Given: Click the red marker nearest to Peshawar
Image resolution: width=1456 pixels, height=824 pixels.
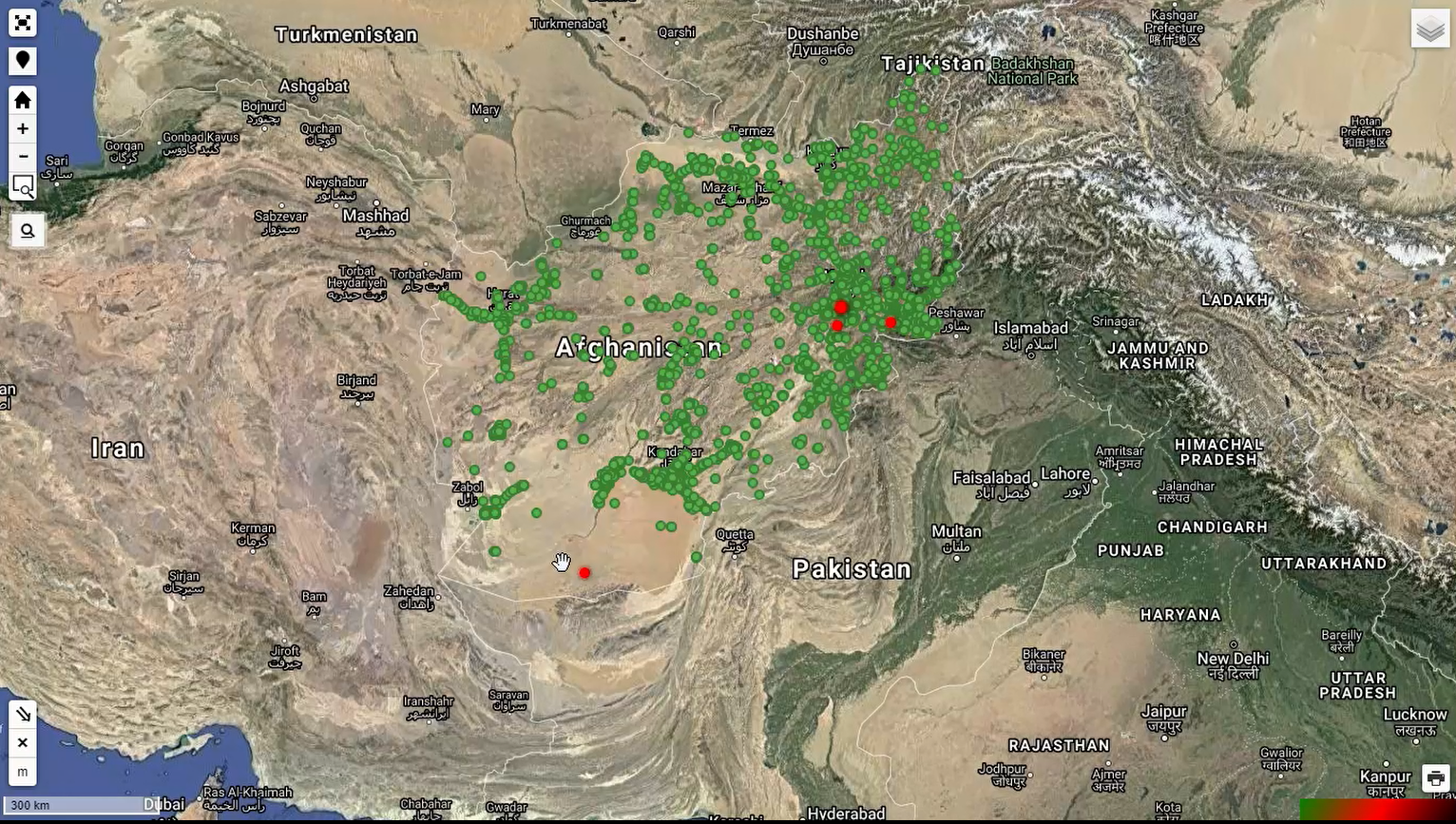Looking at the screenshot, I should [x=891, y=323].
